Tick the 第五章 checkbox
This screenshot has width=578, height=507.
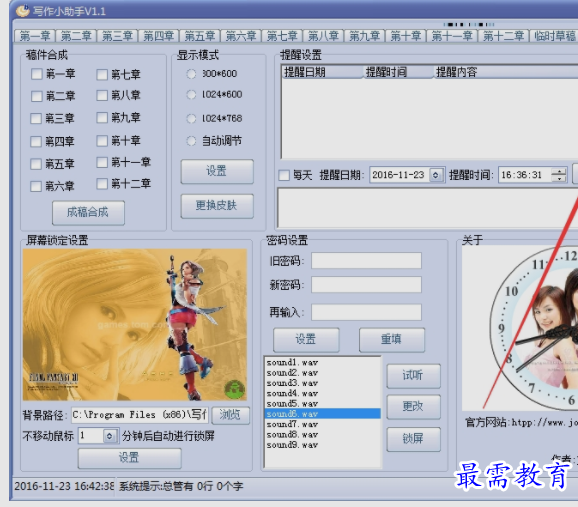pos(36,164)
